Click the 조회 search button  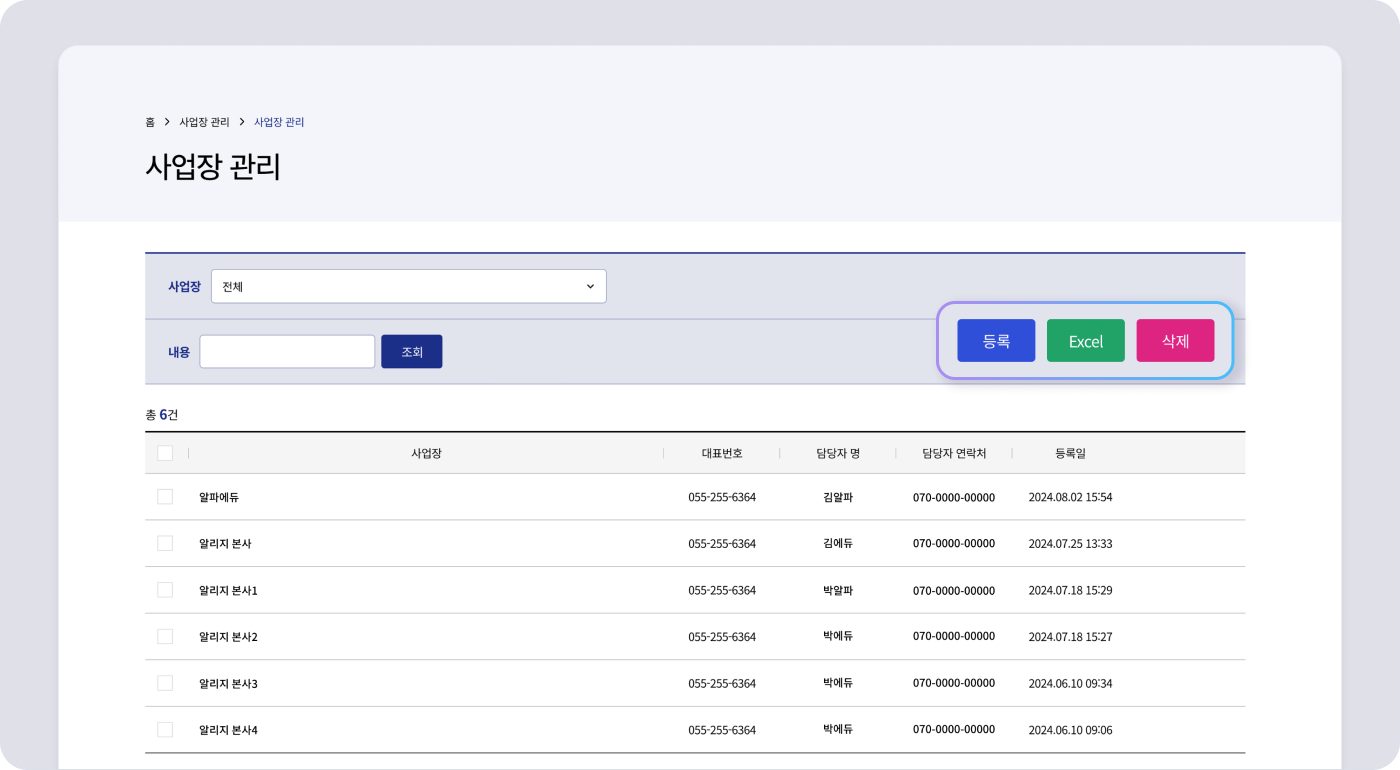[411, 352]
